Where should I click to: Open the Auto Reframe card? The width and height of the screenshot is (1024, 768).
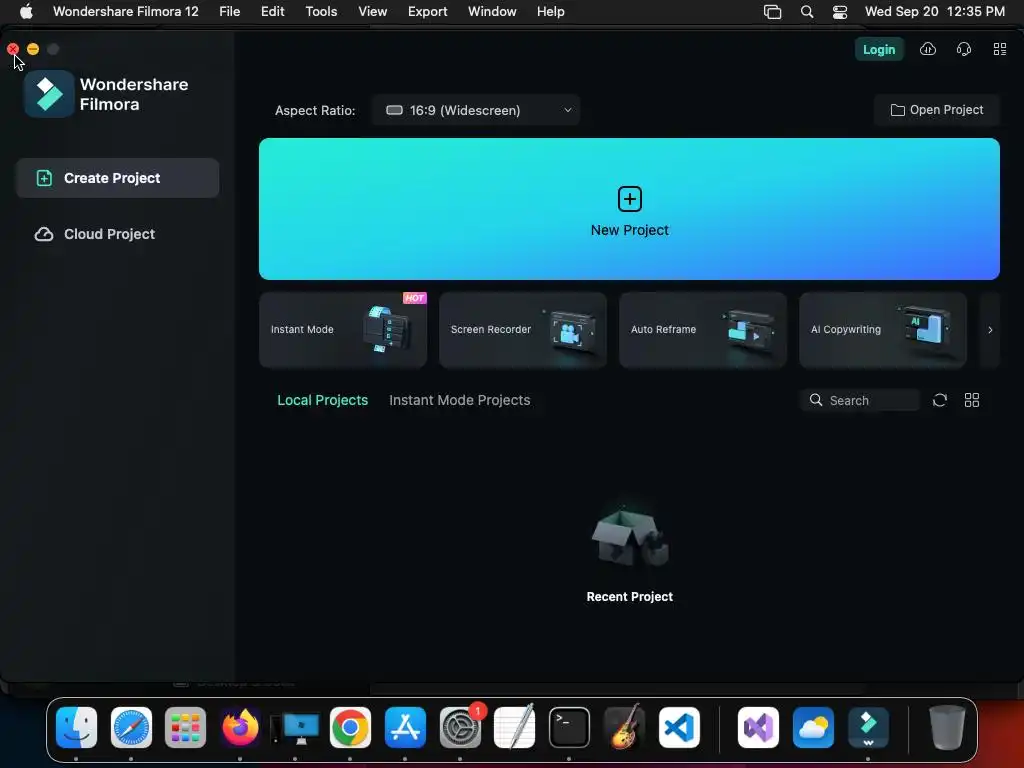703,330
